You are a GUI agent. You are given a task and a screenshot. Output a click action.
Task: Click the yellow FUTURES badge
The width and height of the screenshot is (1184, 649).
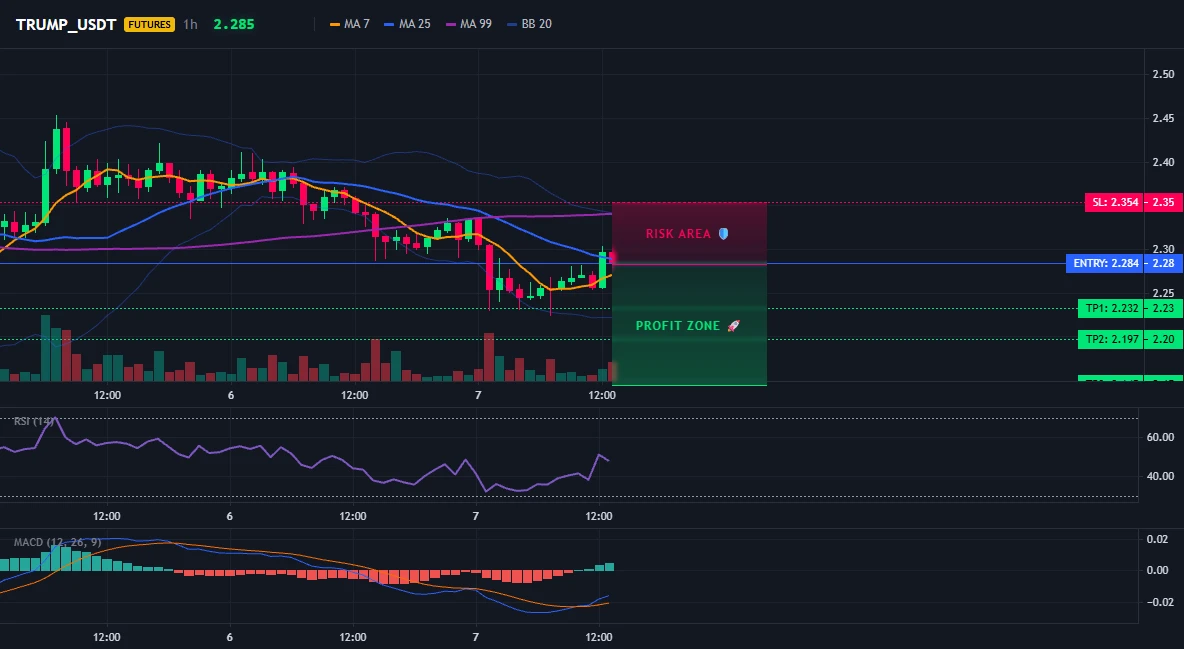150,24
